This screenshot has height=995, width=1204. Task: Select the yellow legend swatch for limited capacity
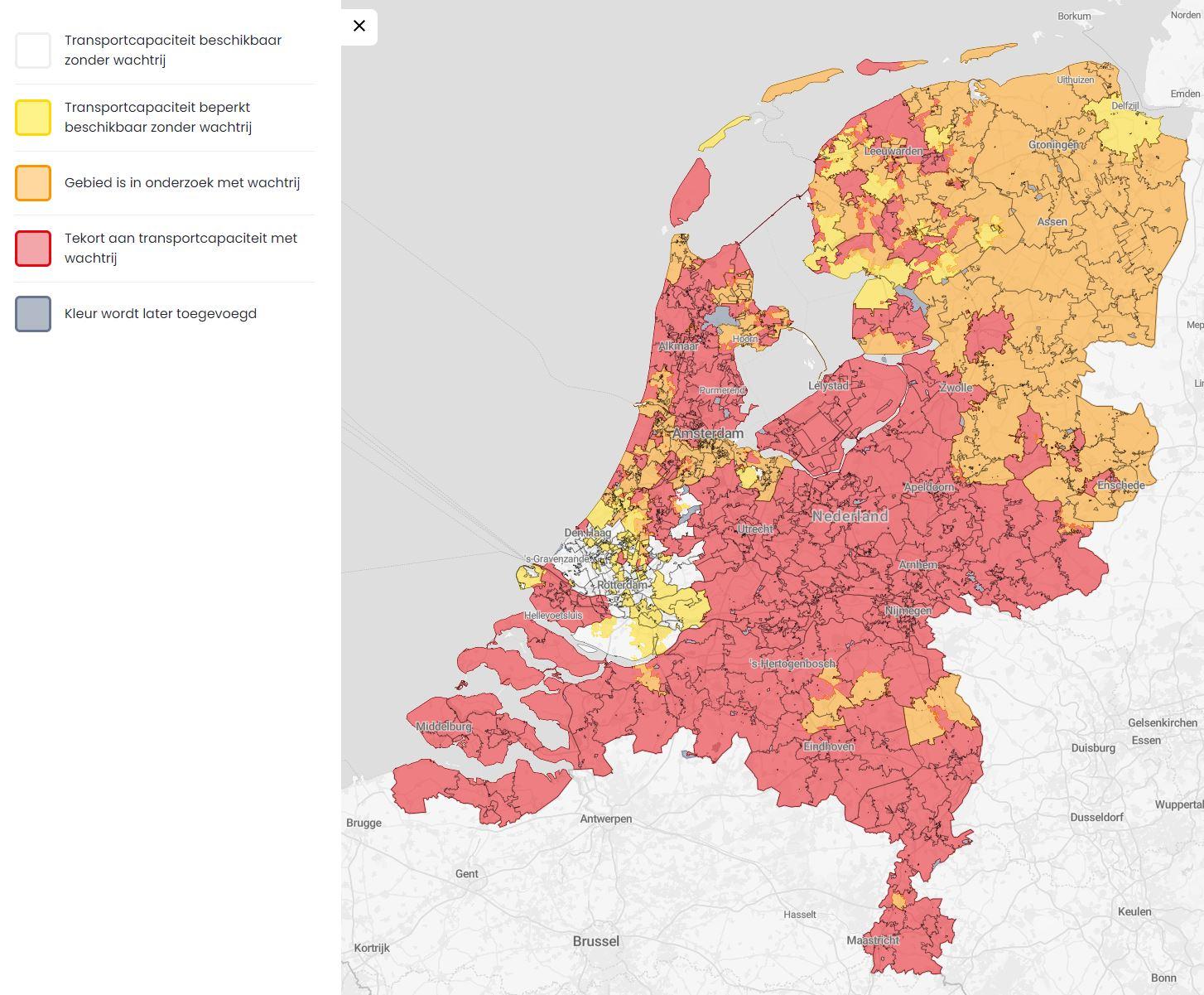tap(32, 117)
